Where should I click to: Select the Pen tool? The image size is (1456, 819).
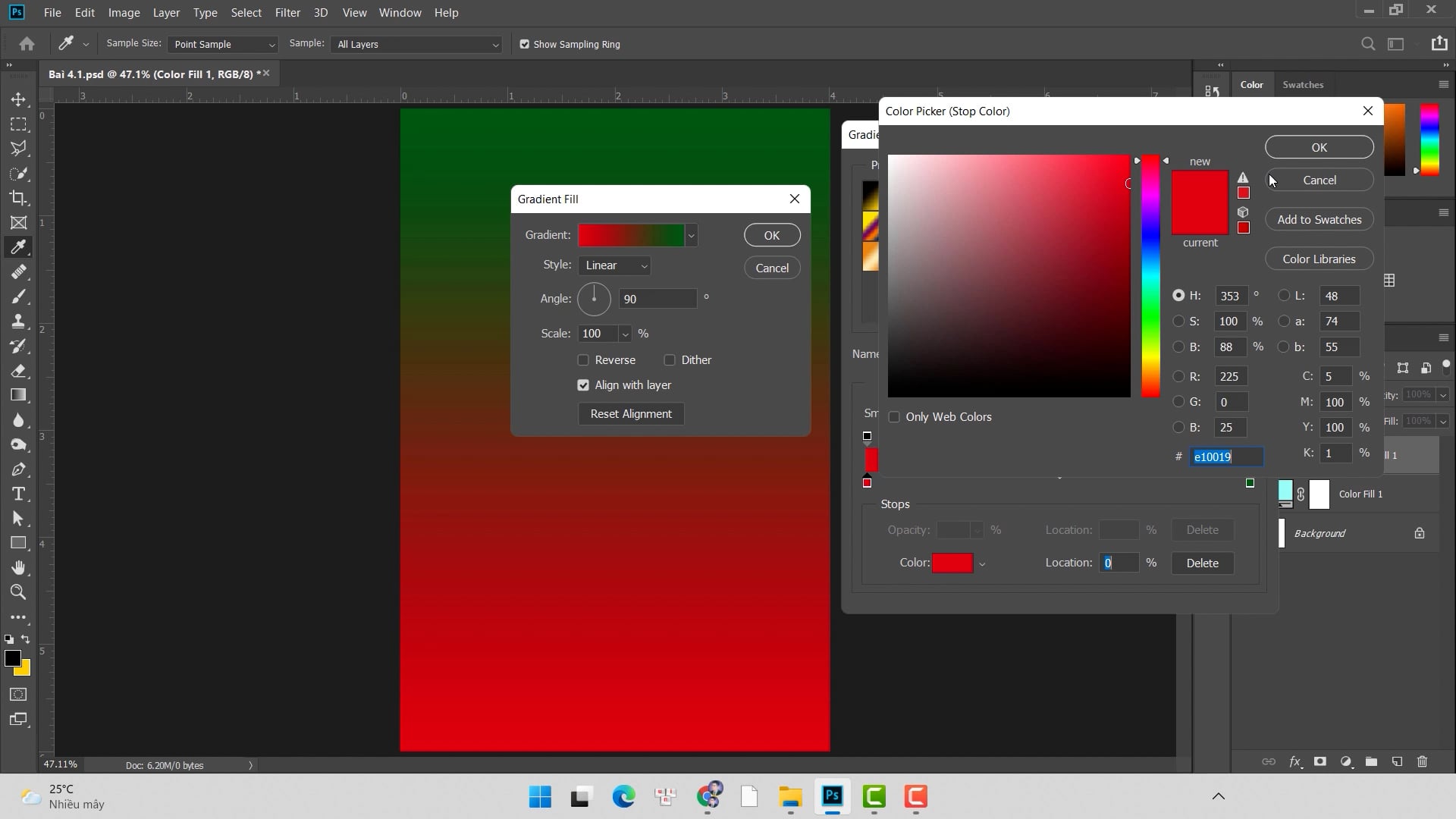click(x=18, y=469)
